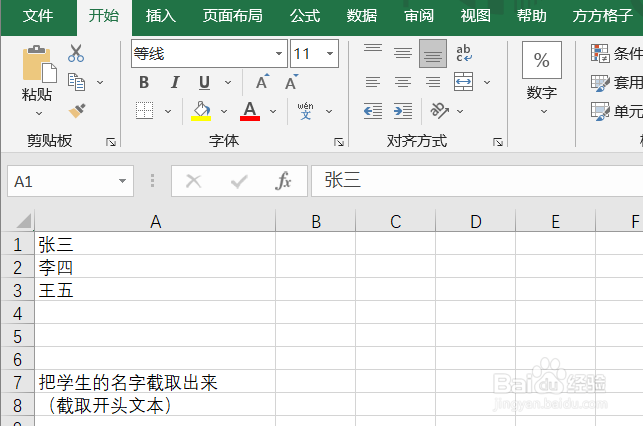Image resolution: width=643 pixels, height=426 pixels.
Task: Click the Paste clipboard icon
Action: (x=39, y=64)
